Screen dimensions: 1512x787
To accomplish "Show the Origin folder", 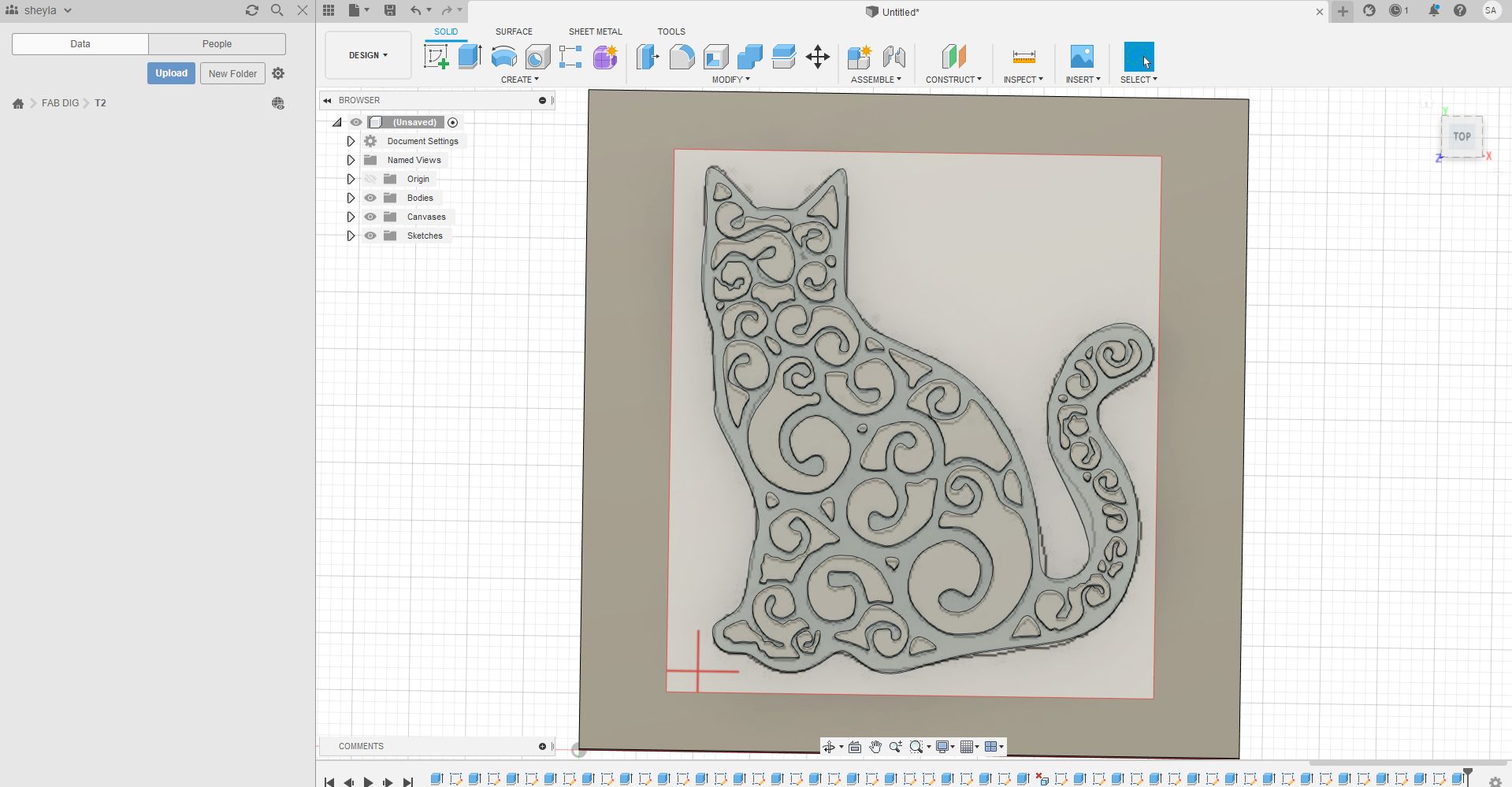I will [x=370, y=179].
